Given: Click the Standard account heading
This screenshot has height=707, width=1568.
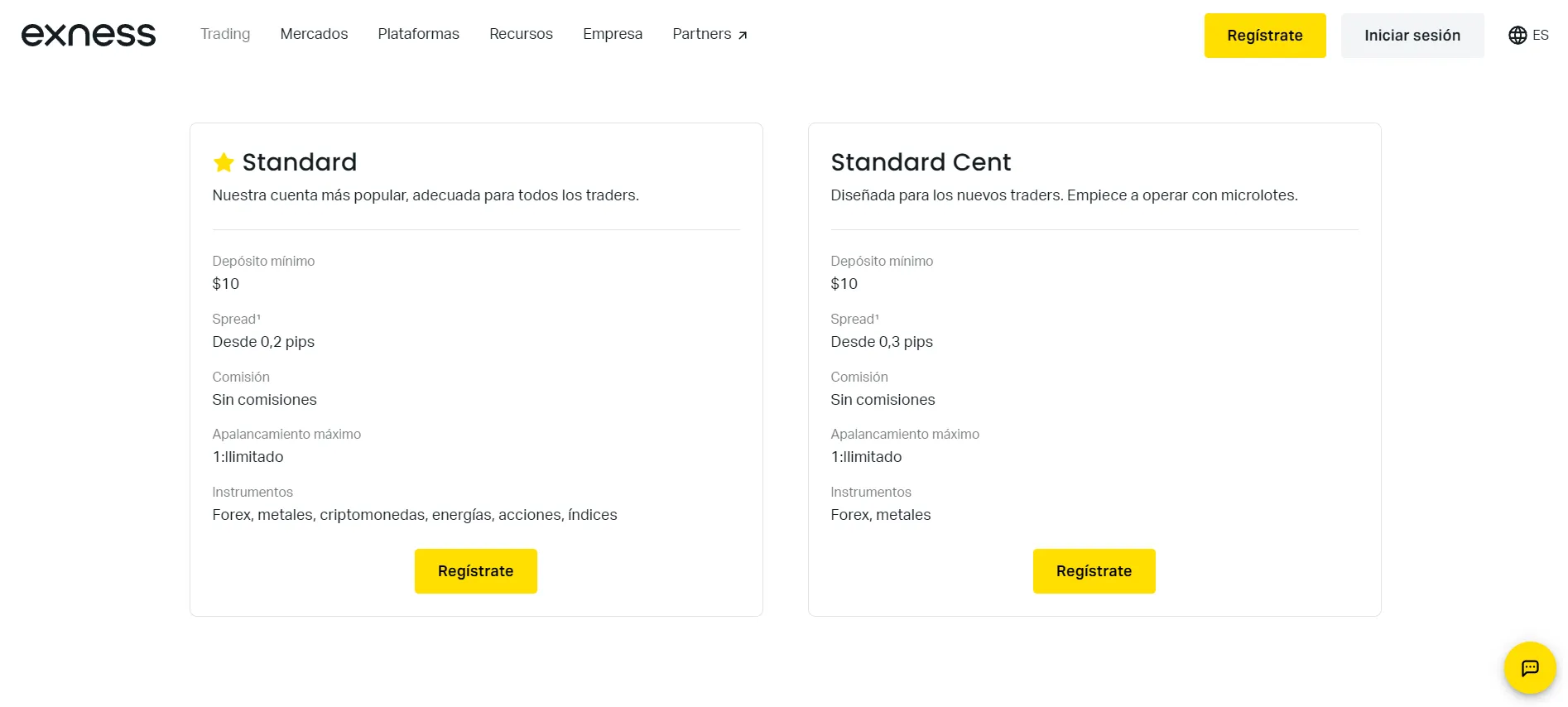Looking at the screenshot, I should pos(300,162).
